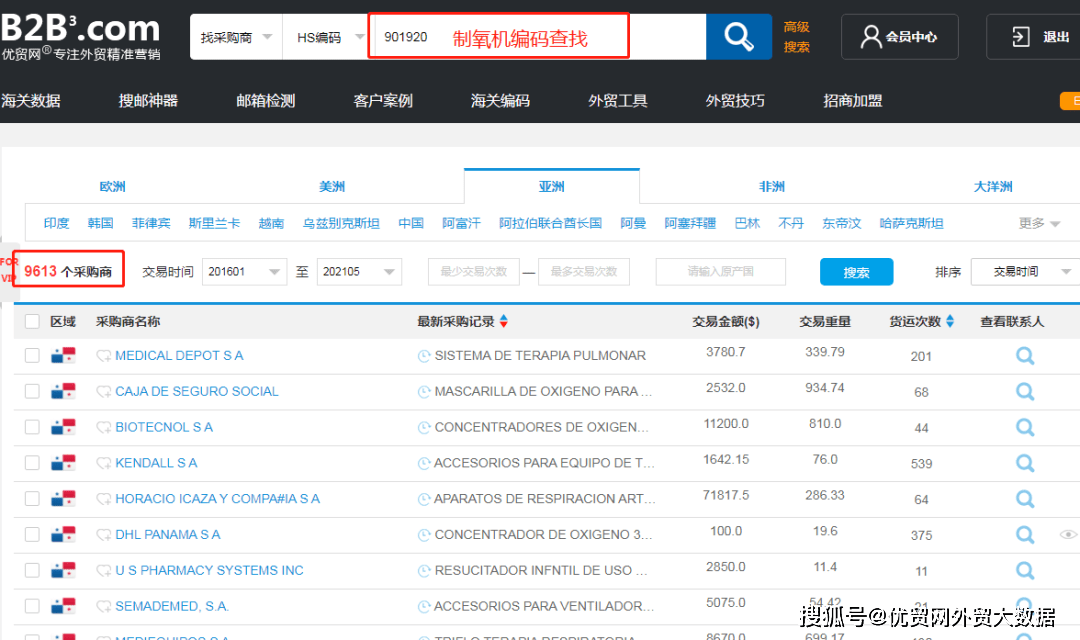Click the 请输入原产国 origin country field

point(720,271)
